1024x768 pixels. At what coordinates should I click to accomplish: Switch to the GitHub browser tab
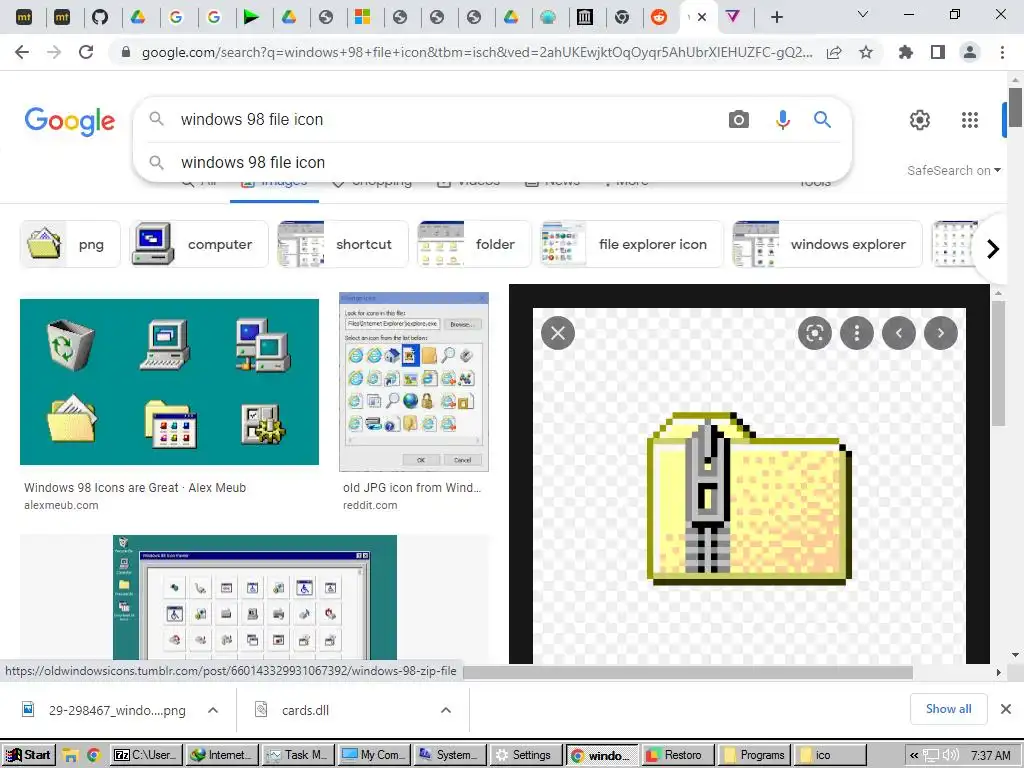tap(99, 17)
